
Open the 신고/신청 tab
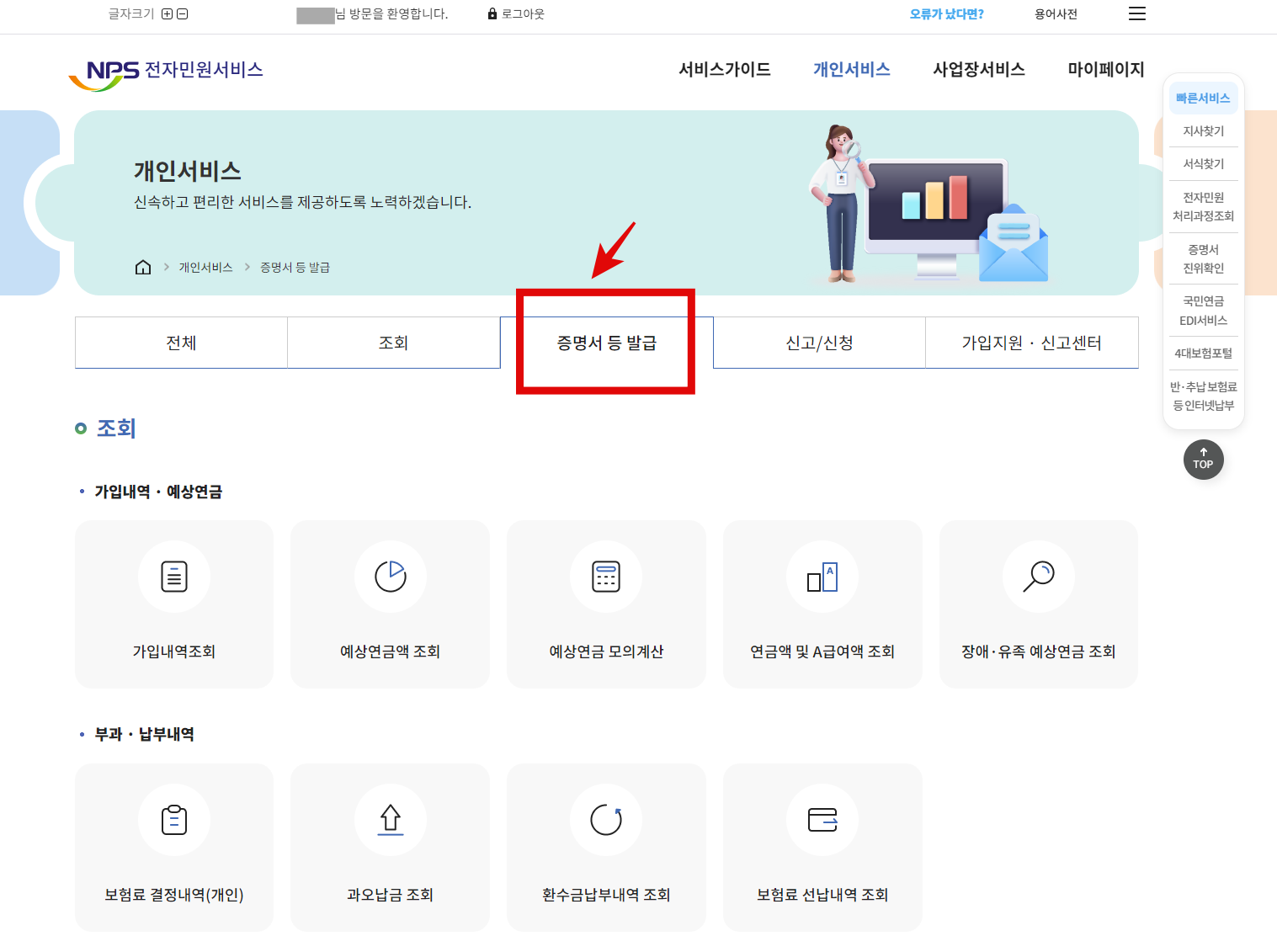(817, 343)
